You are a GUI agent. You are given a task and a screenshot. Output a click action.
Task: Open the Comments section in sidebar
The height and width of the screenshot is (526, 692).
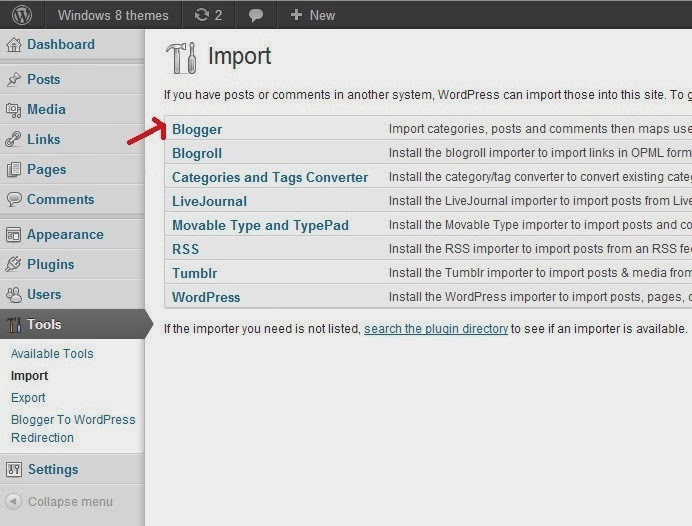pyautogui.click(x=60, y=199)
